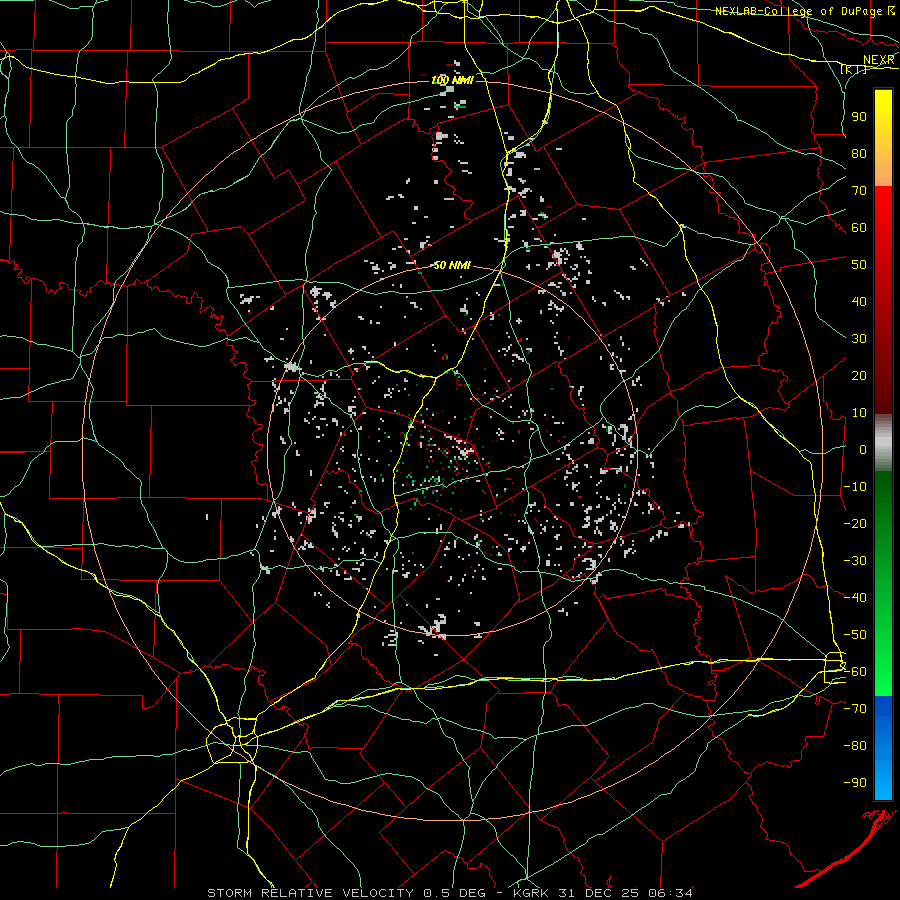The height and width of the screenshot is (900, 900).
Task: Click the positive "30" scale value
Action: [859, 339]
